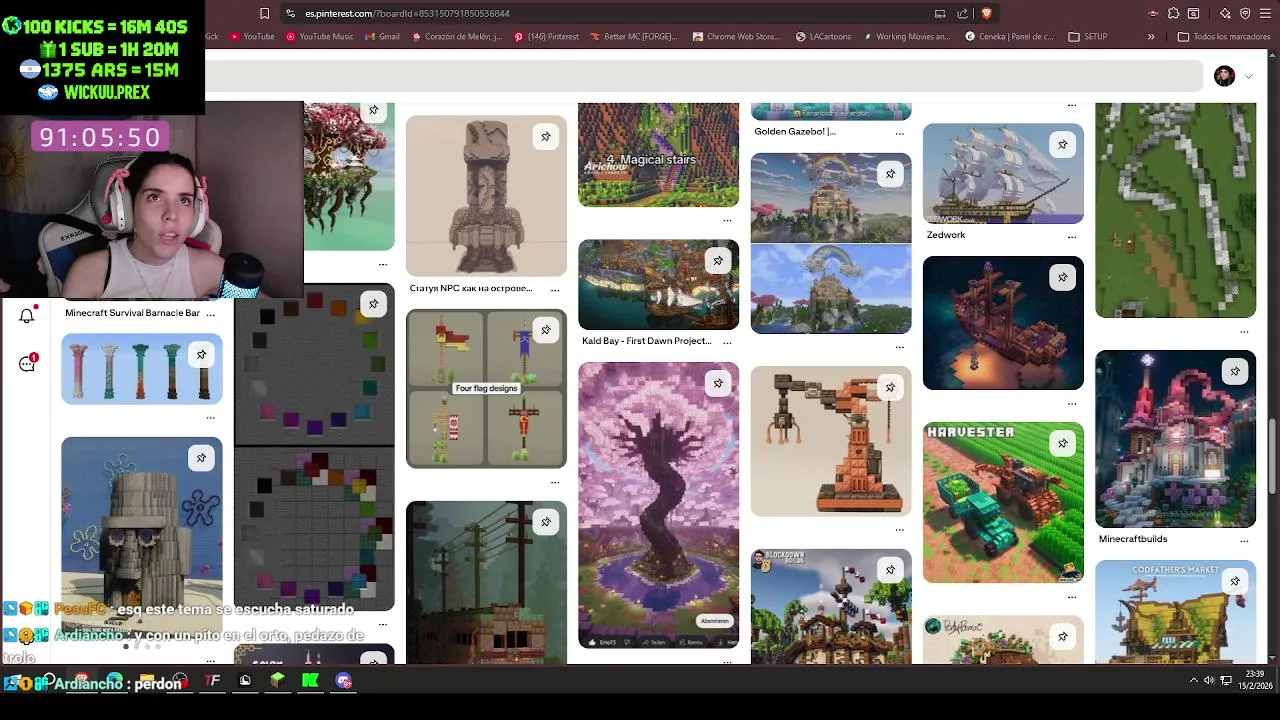The height and width of the screenshot is (720, 1280).
Task: Save the rainbow castle island pin
Action: [x=890, y=174]
